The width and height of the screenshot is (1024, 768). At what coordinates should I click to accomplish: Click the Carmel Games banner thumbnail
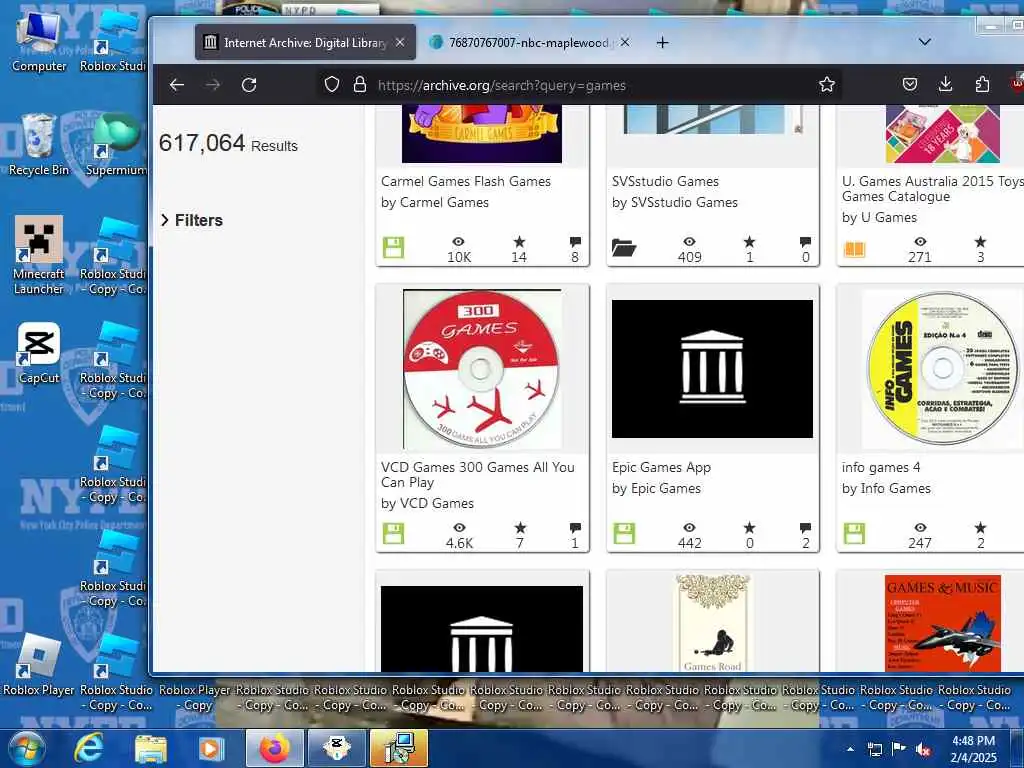click(482, 134)
